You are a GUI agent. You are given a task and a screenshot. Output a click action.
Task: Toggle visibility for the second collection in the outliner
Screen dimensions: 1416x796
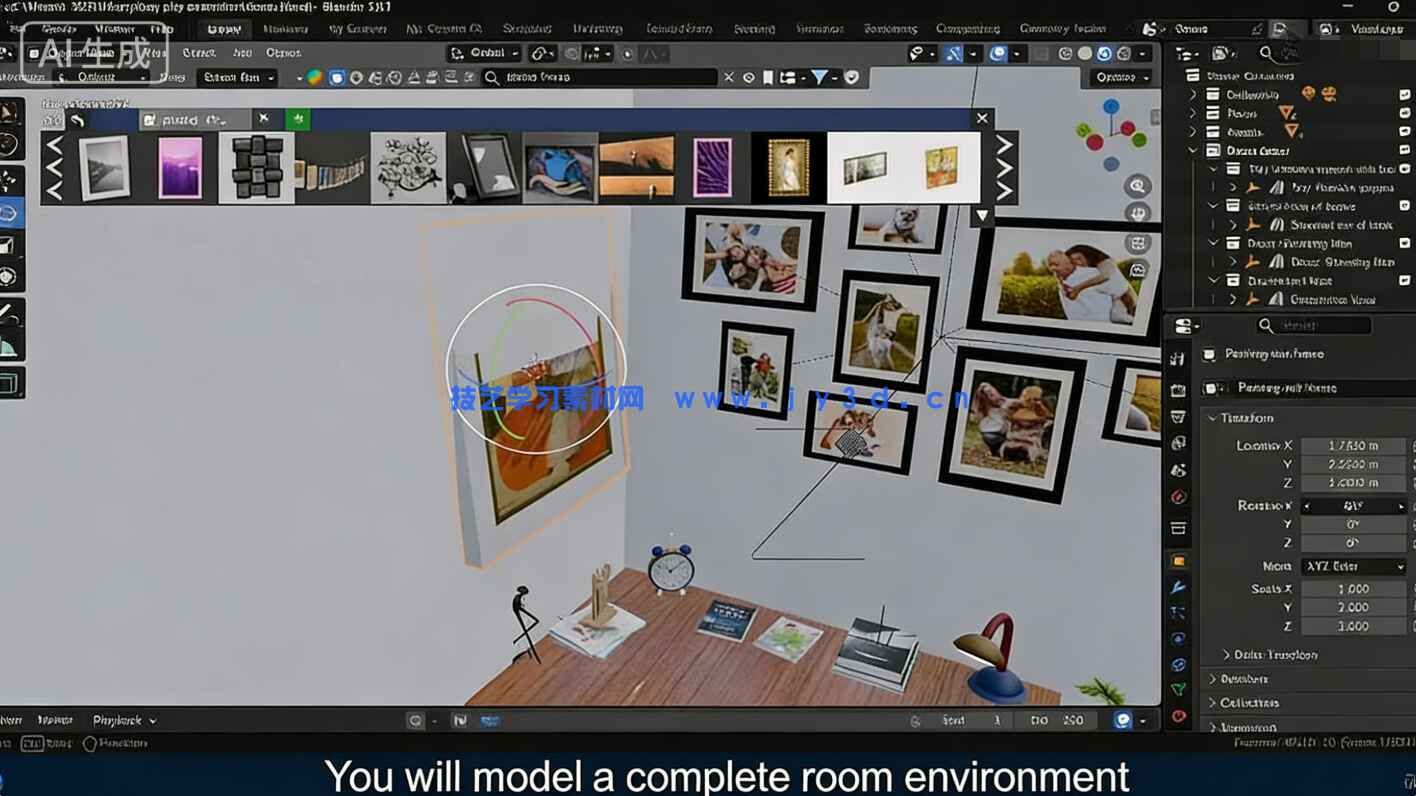click(x=1405, y=111)
